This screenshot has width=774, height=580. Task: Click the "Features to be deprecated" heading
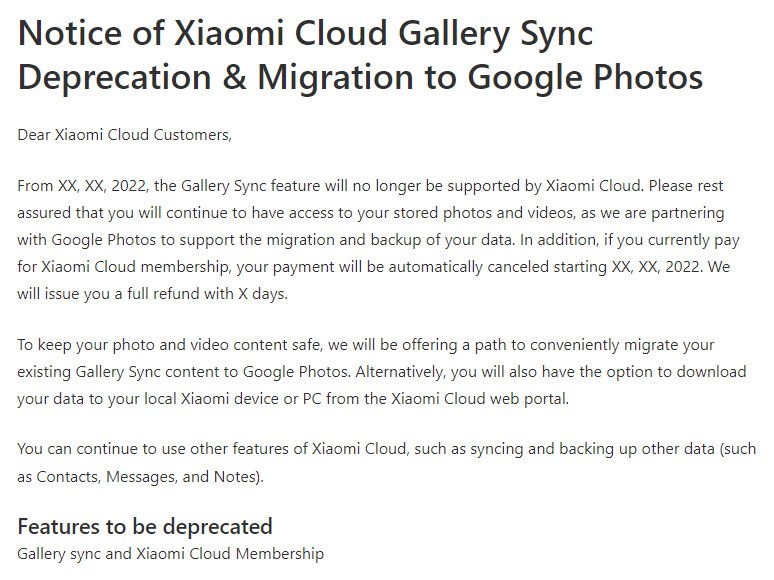click(x=145, y=527)
